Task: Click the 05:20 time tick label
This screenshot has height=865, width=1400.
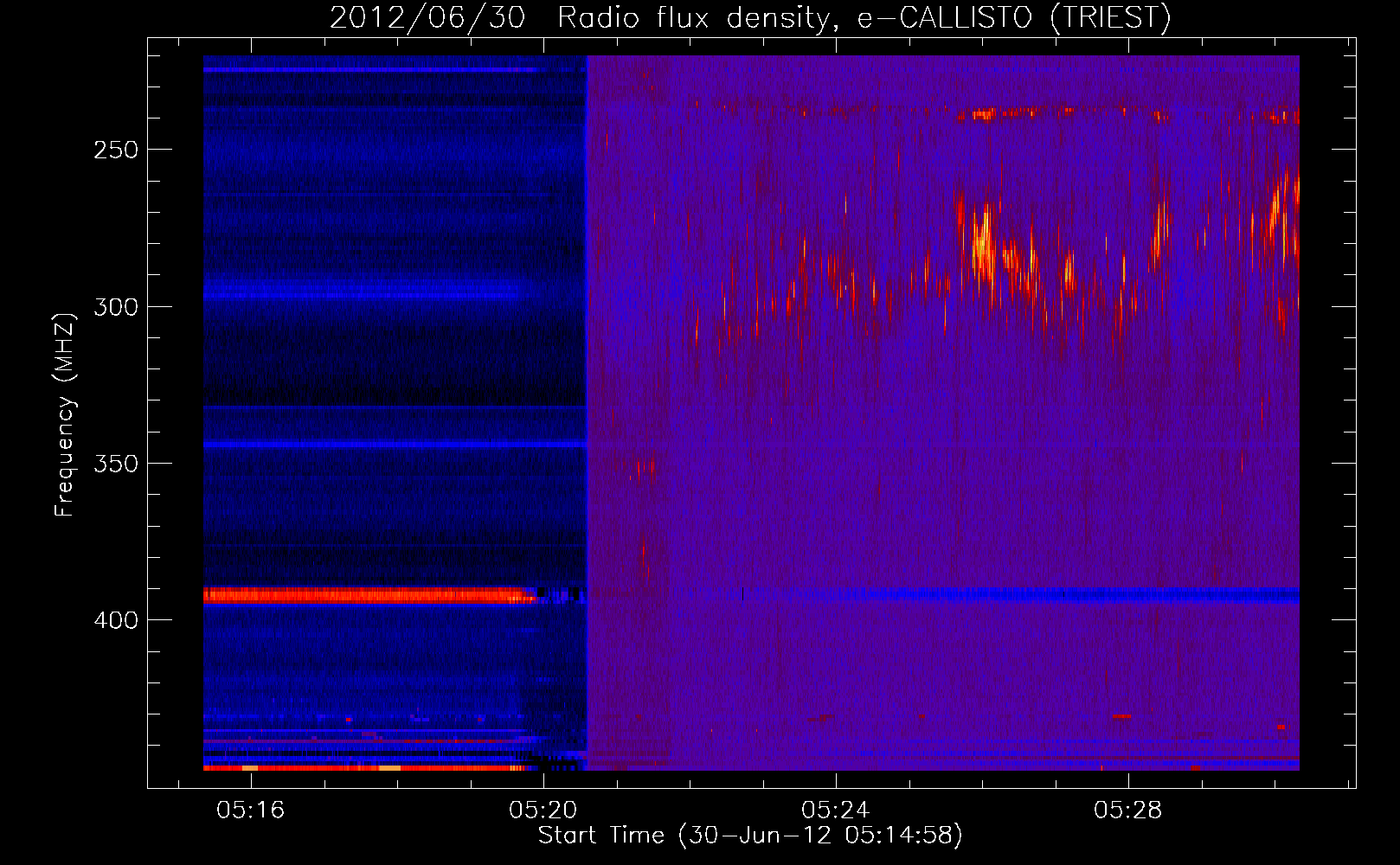Action: click(543, 810)
